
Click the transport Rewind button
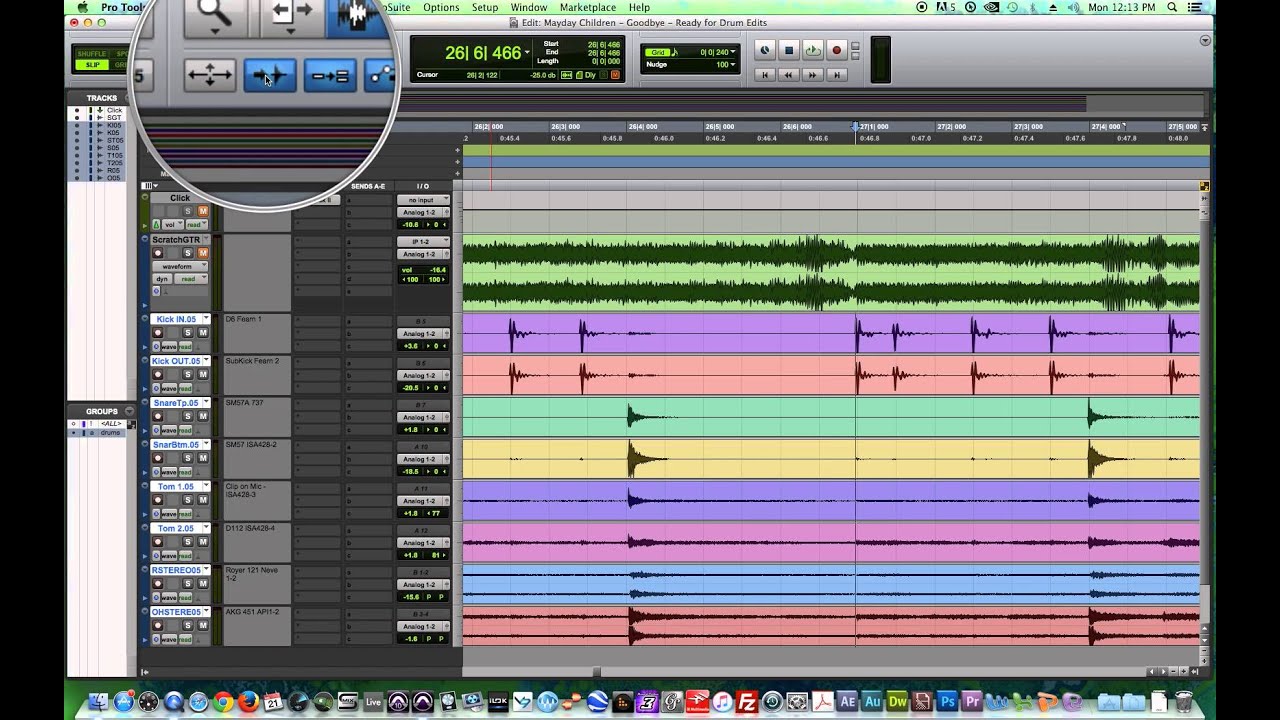(x=789, y=74)
